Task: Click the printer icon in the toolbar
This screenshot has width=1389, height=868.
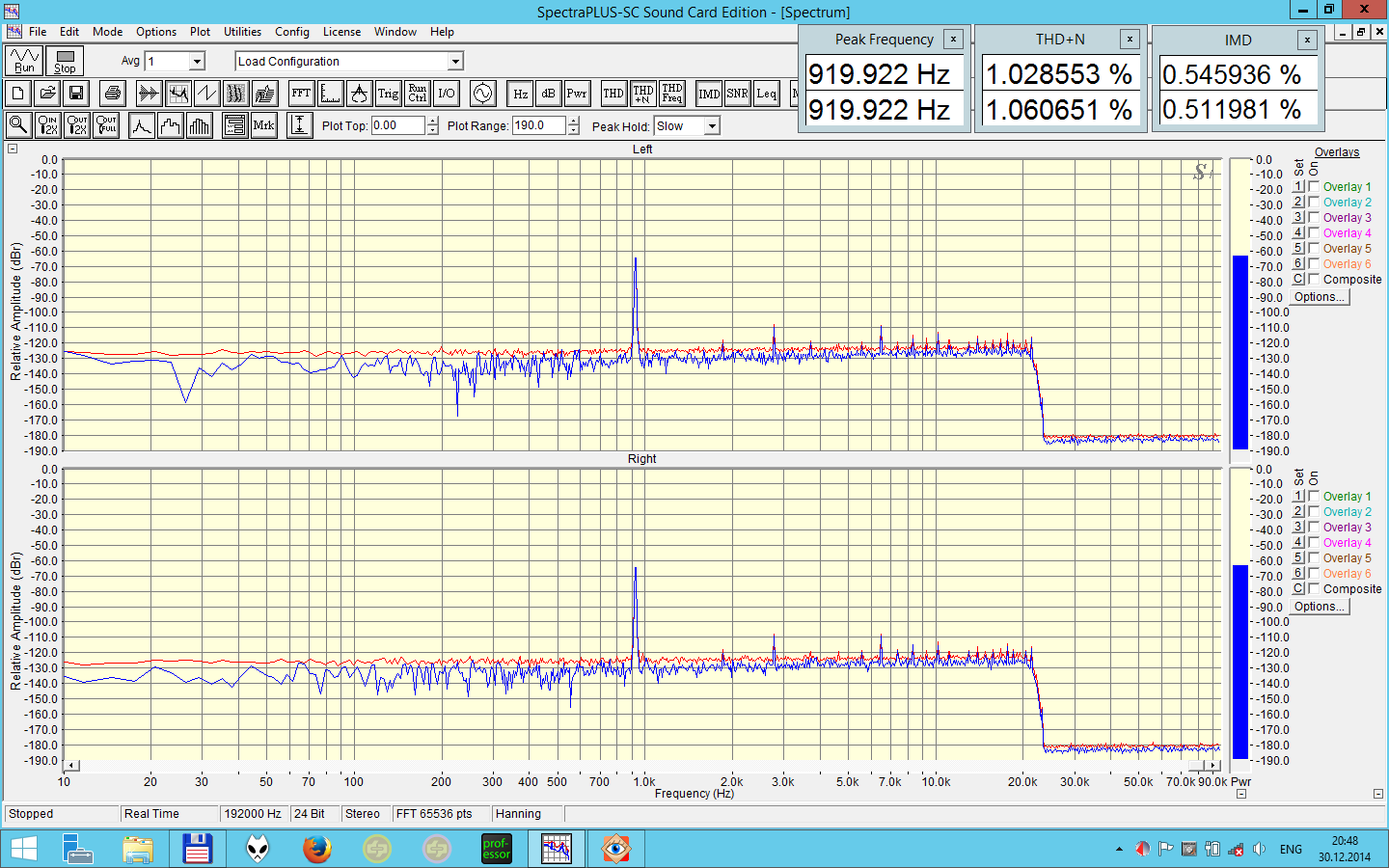Action: coord(113,94)
